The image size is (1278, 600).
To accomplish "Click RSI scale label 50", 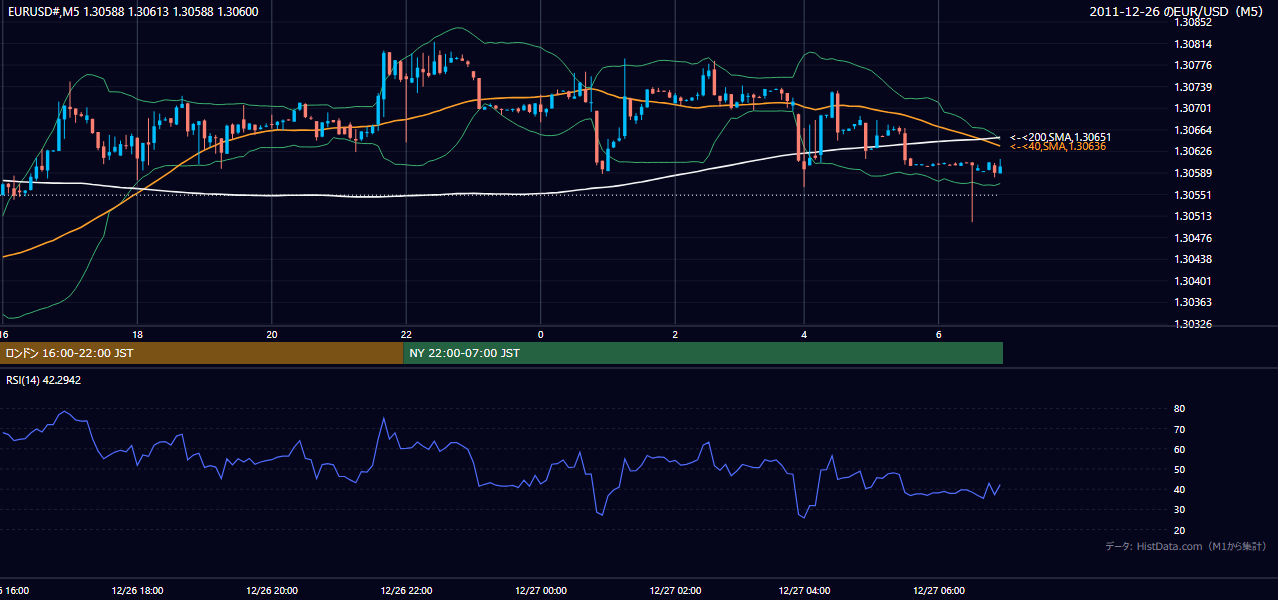I will pyautogui.click(x=1180, y=469).
